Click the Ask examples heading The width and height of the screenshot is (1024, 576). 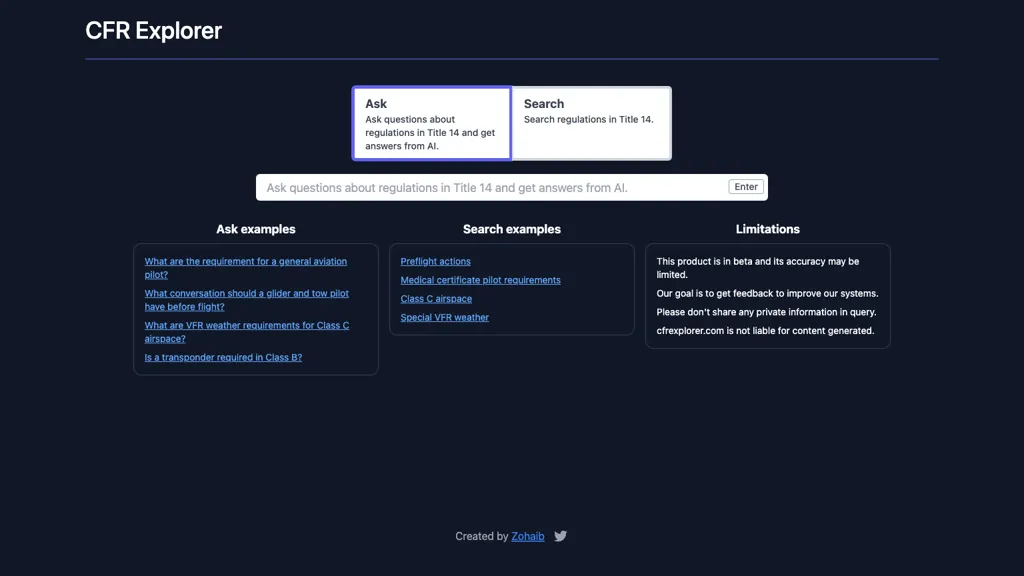pos(256,229)
